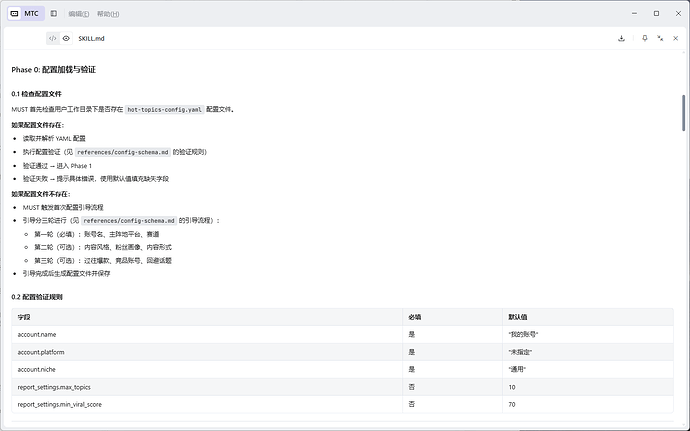Click hot-topics-config.yaml inline code
Viewport: 690px width, 431px height.
(x=165, y=110)
